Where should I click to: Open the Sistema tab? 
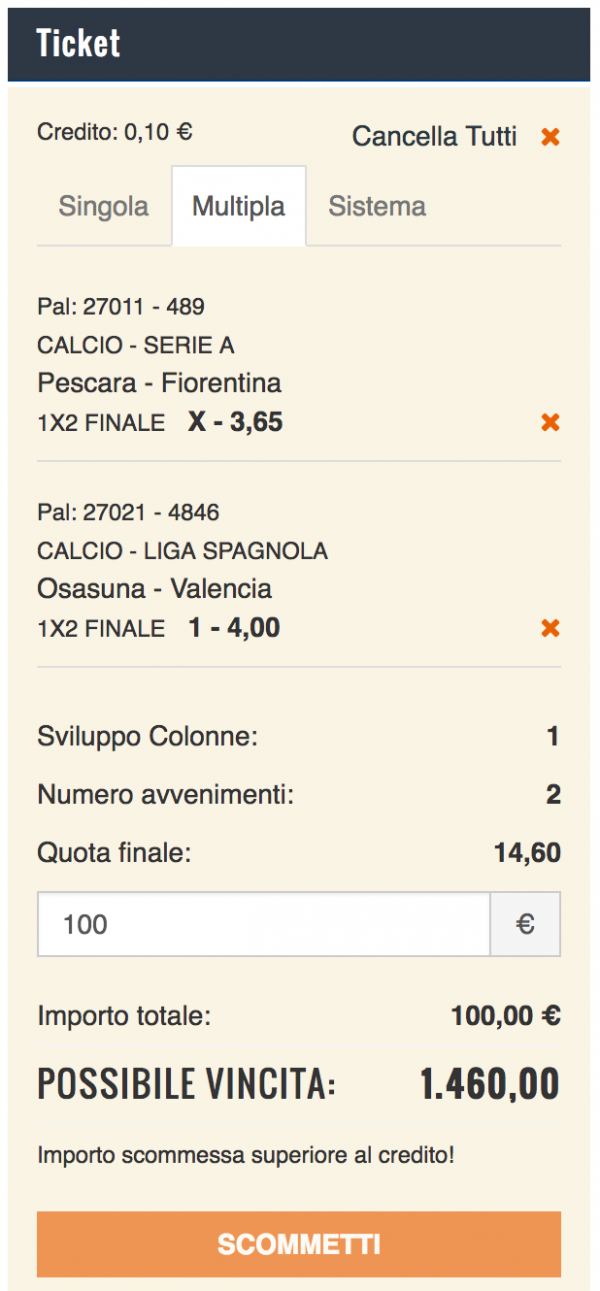377,206
